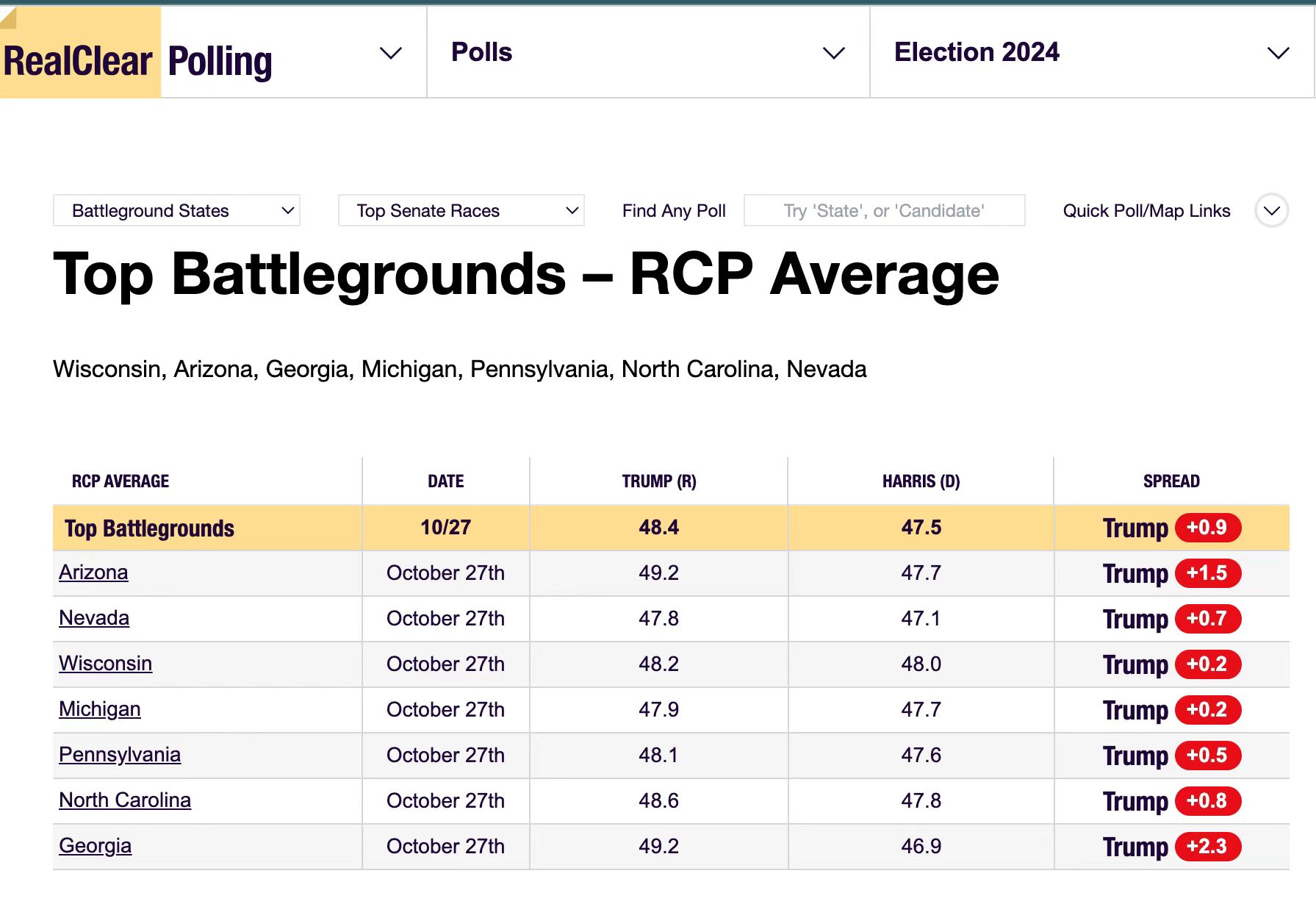Viewport: 1316px width, 904px height.
Task: Open the Arizona polling link
Action: [x=93, y=573]
